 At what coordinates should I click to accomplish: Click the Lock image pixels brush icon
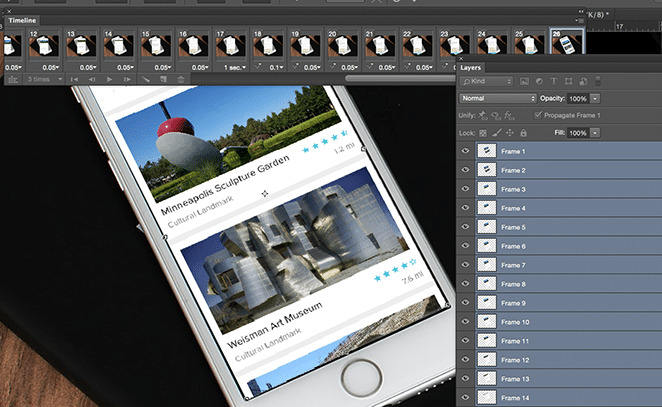click(496, 132)
